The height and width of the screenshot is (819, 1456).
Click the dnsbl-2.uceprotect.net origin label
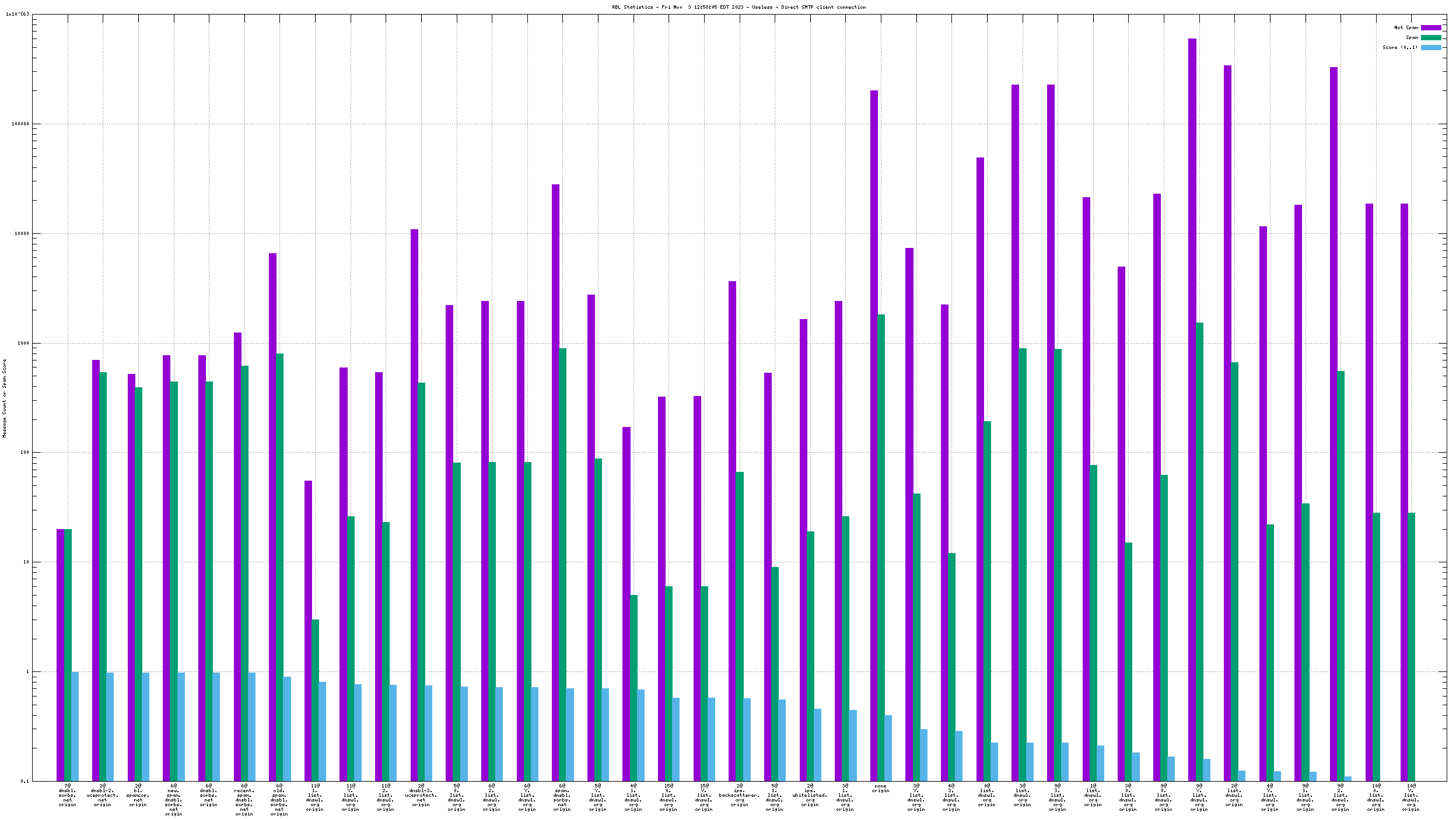103,797
